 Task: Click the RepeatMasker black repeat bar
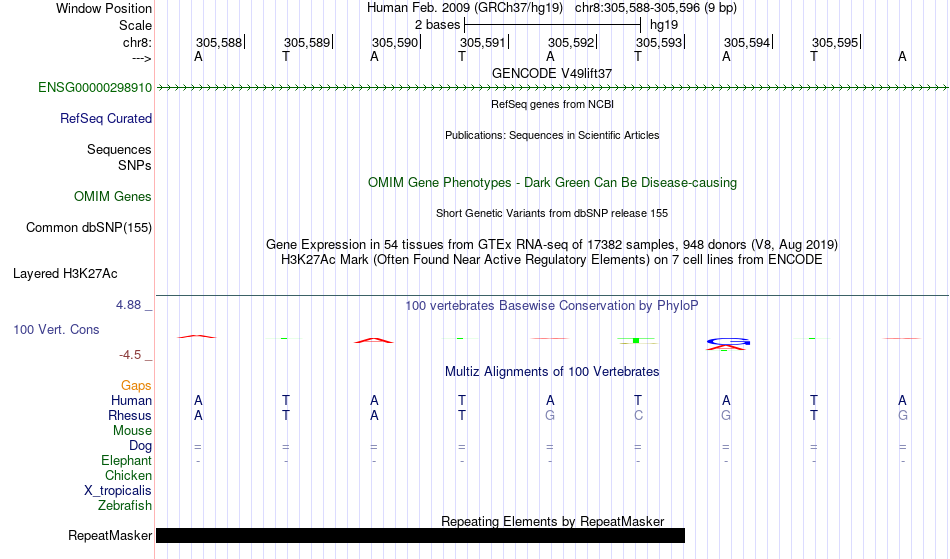click(420, 535)
